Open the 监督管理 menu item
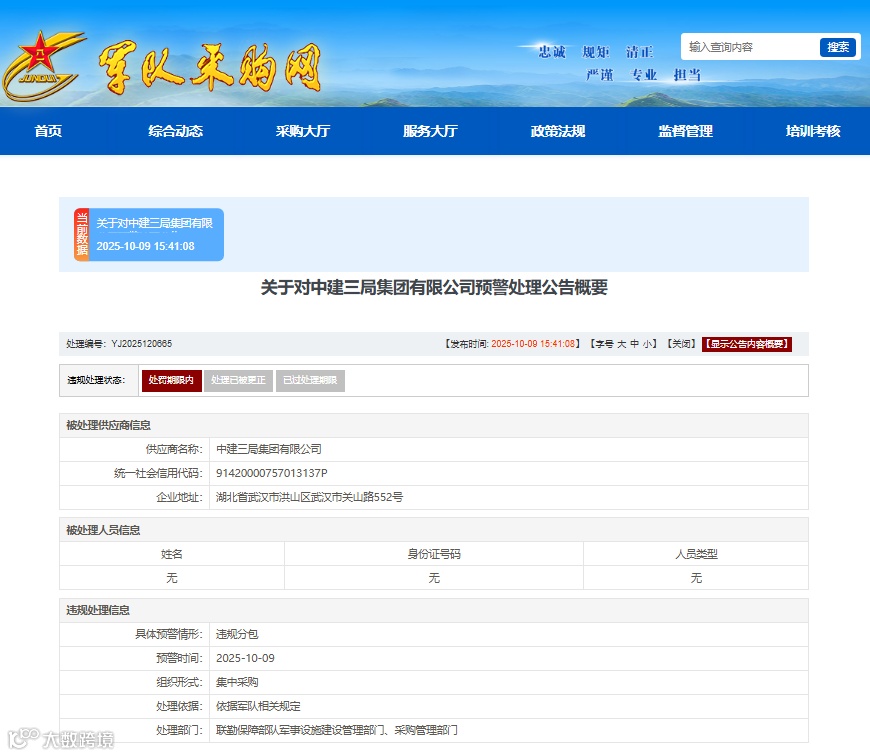 pos(686,131)
